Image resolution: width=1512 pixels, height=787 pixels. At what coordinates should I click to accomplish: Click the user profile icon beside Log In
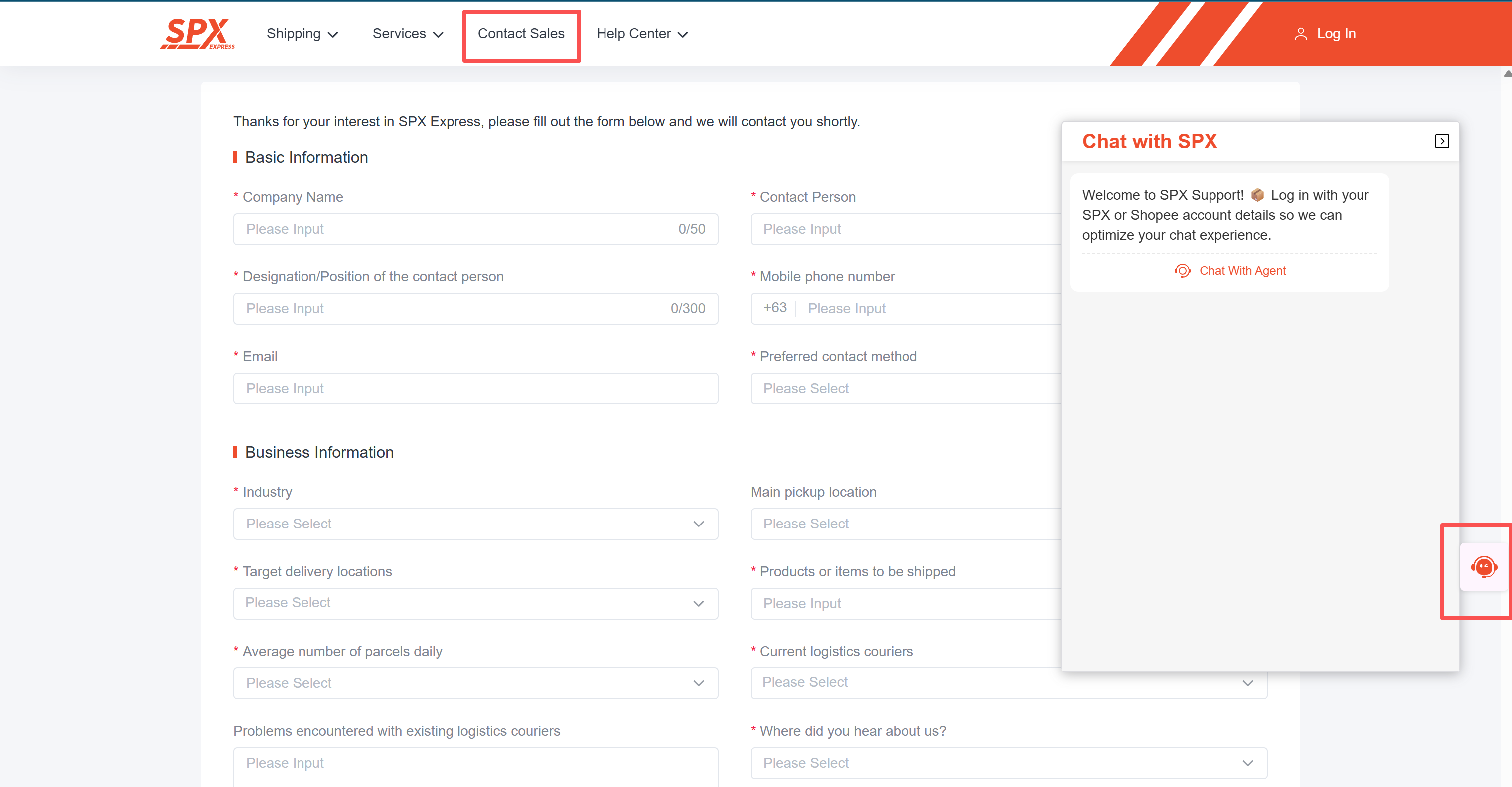coord(1300,34)
